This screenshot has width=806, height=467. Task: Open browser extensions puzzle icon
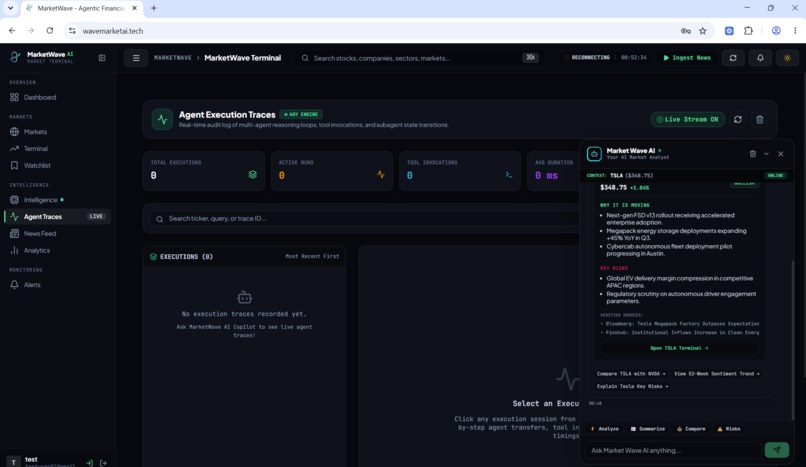coord(748,31)
